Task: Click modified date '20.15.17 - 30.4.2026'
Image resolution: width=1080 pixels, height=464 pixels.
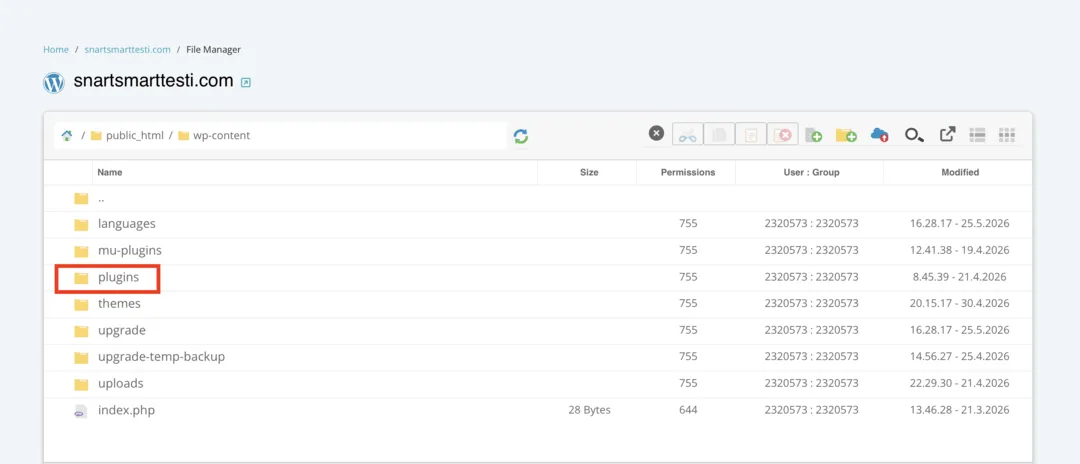Action: [960, 304]
